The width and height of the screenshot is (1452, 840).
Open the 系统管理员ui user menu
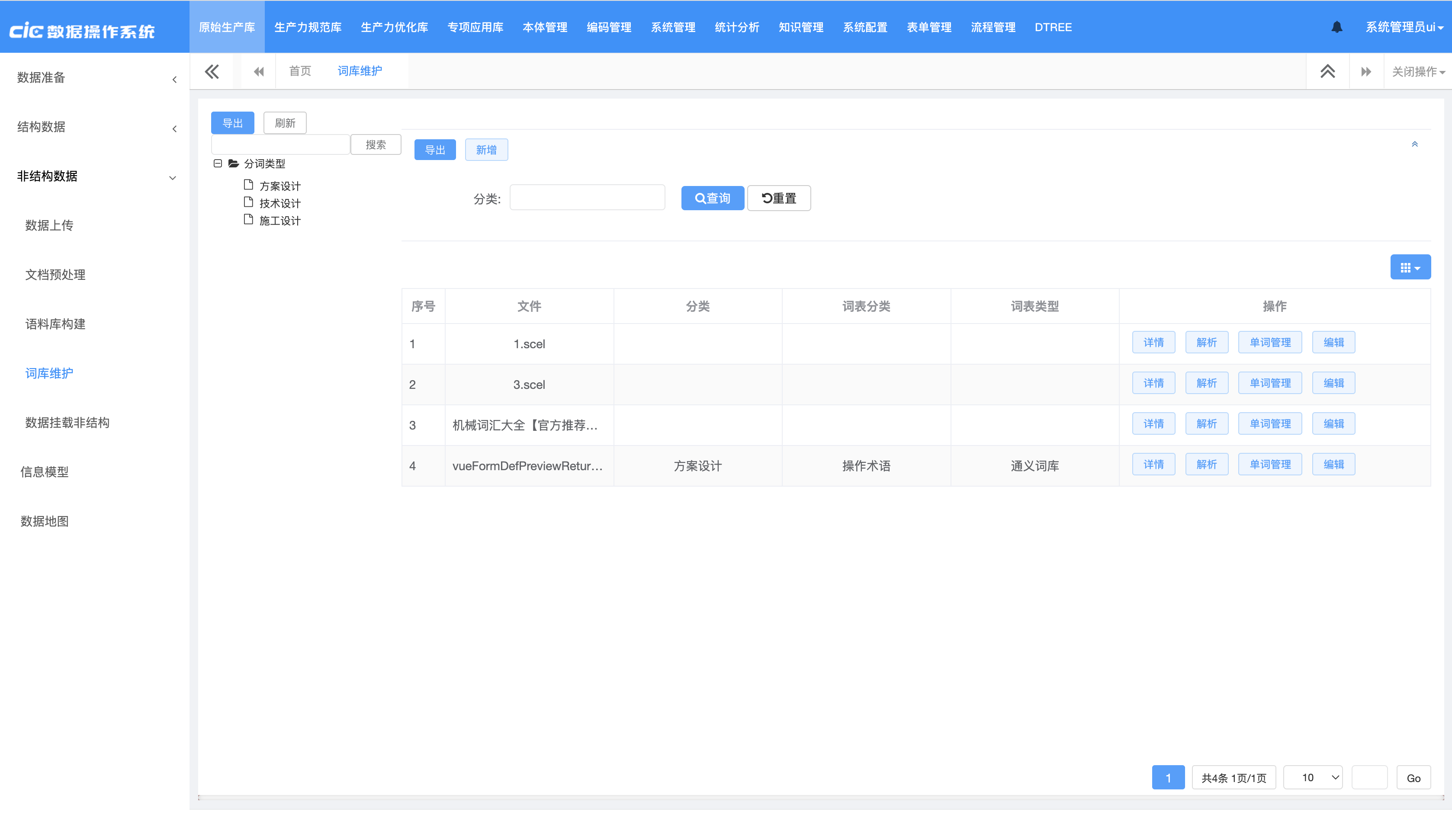(1404, 27)
